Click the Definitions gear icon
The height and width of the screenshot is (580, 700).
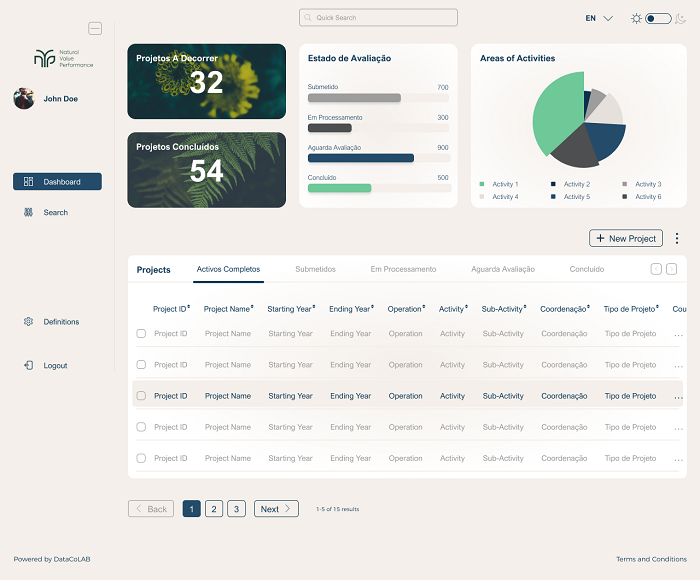pos(29,322)
